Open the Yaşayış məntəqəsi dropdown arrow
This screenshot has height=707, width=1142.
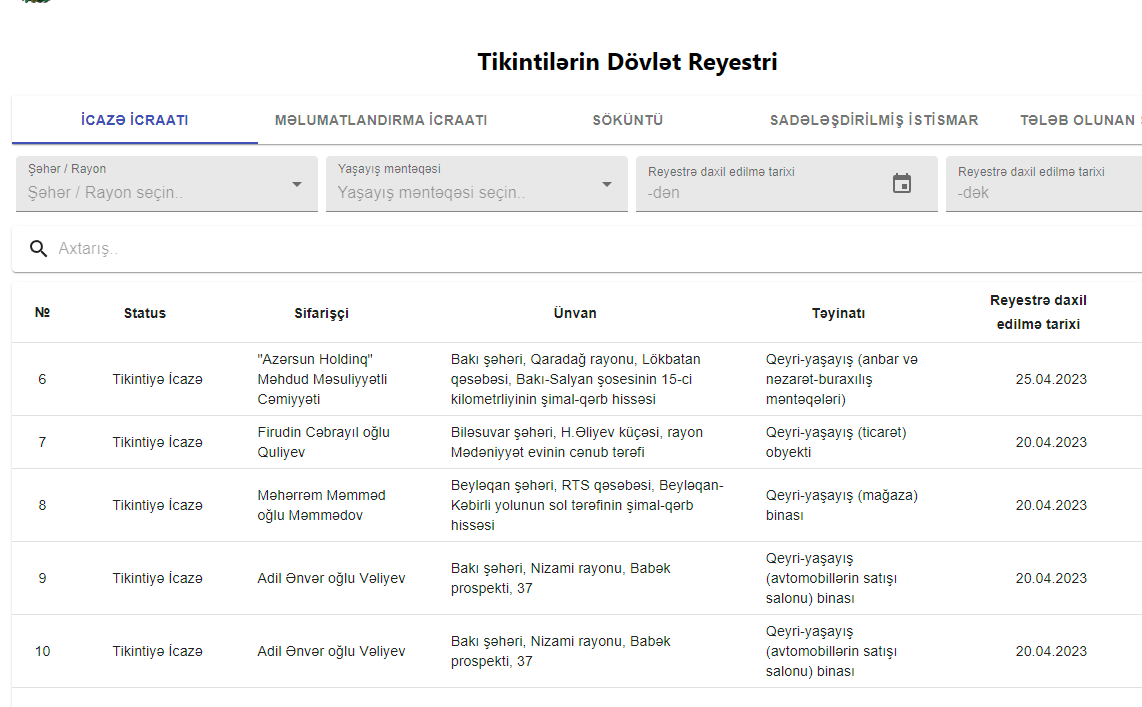[607, 185]
